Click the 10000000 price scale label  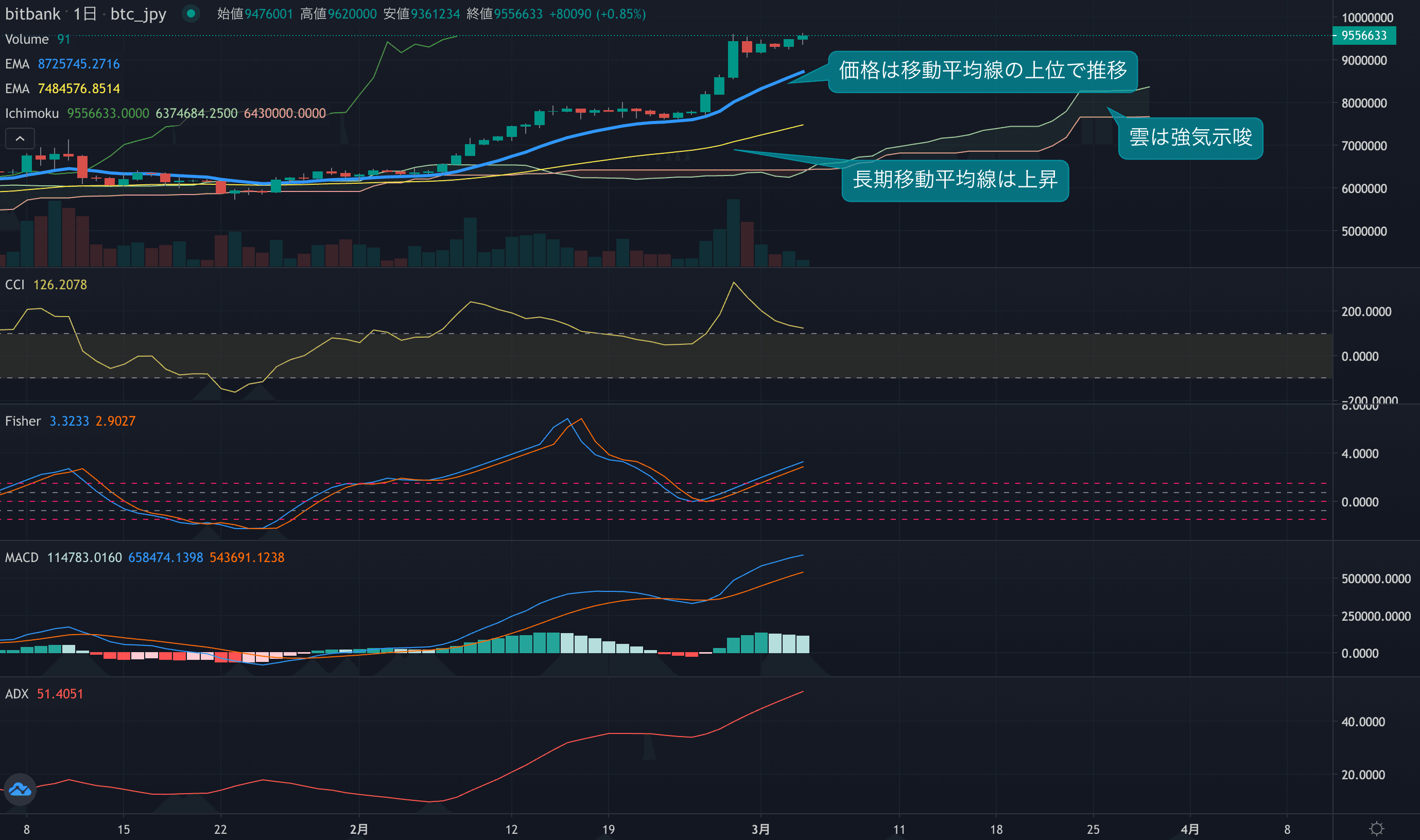pos(1367,17)
